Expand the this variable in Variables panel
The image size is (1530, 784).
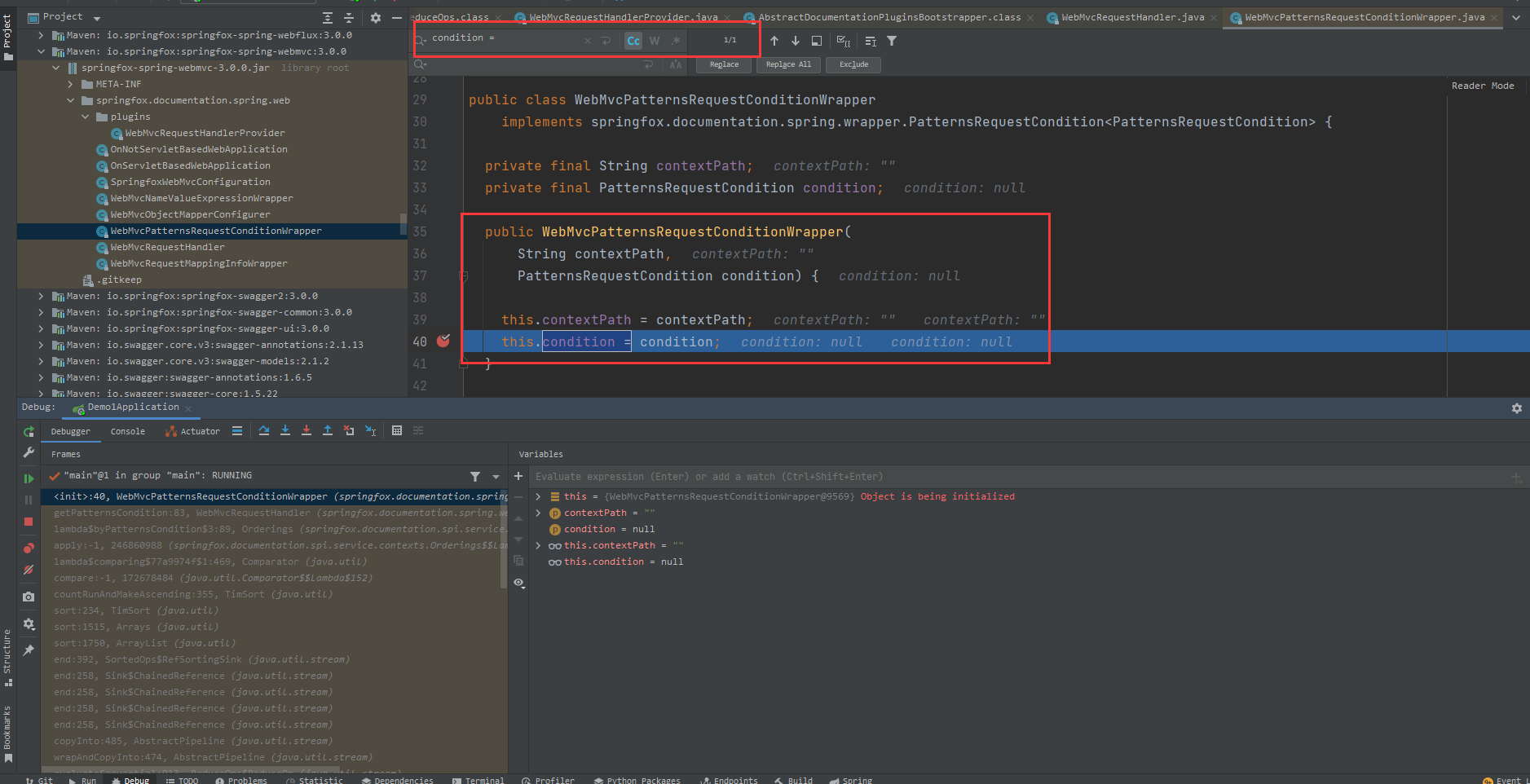[537, 496]
